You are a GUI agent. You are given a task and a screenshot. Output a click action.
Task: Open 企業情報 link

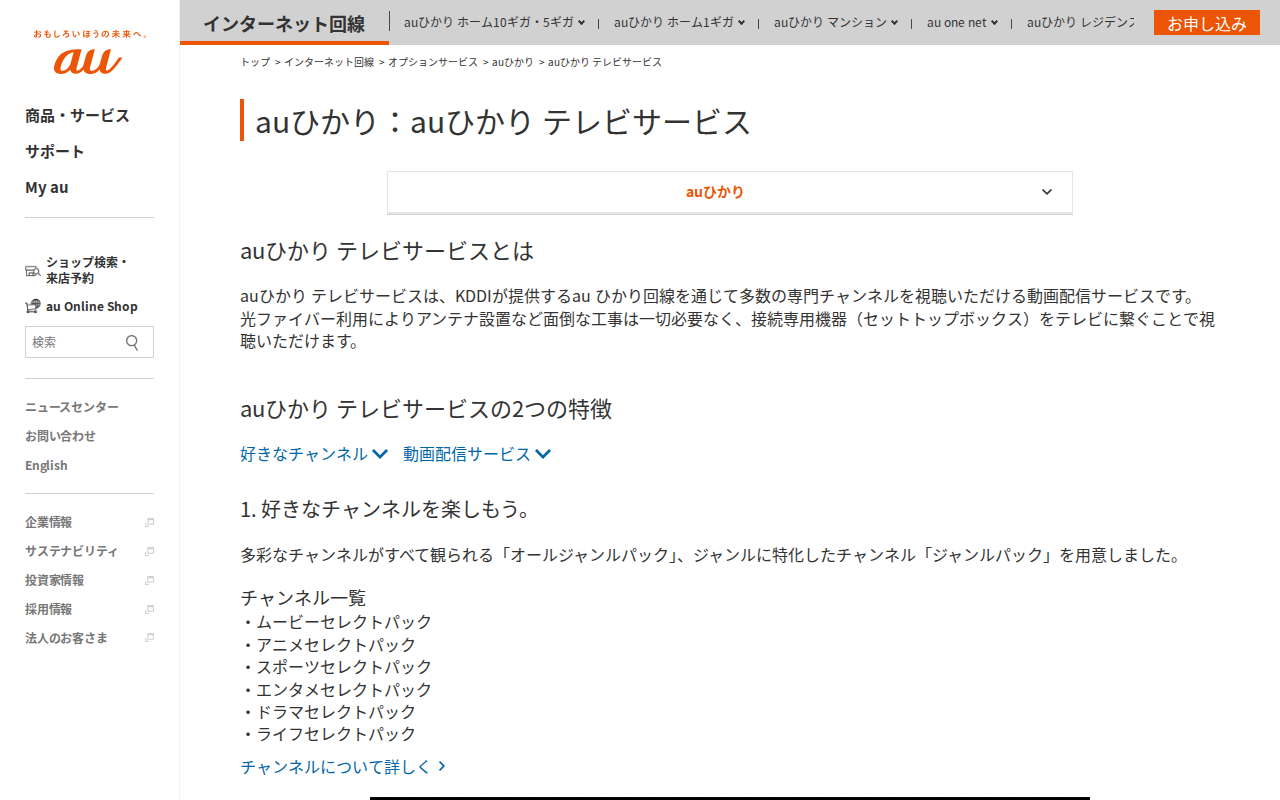tap(48, 522)
